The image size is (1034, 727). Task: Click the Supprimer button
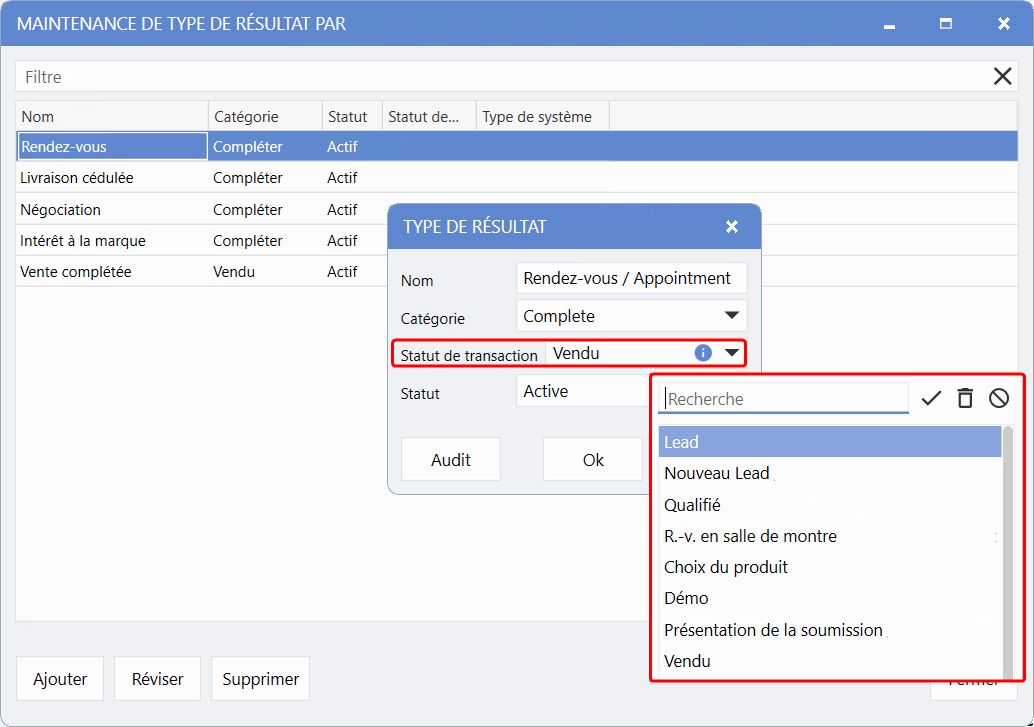coord(260,679)
